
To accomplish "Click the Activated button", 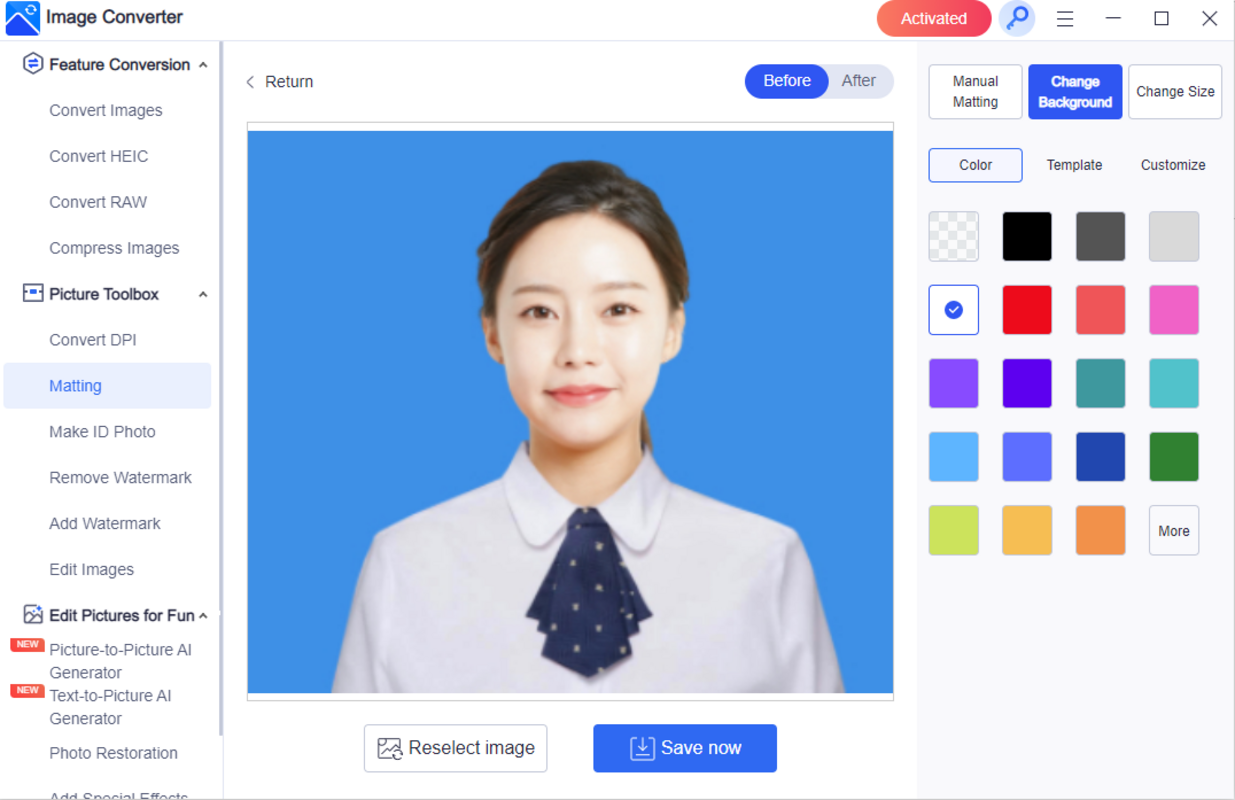I will point(934,18).
